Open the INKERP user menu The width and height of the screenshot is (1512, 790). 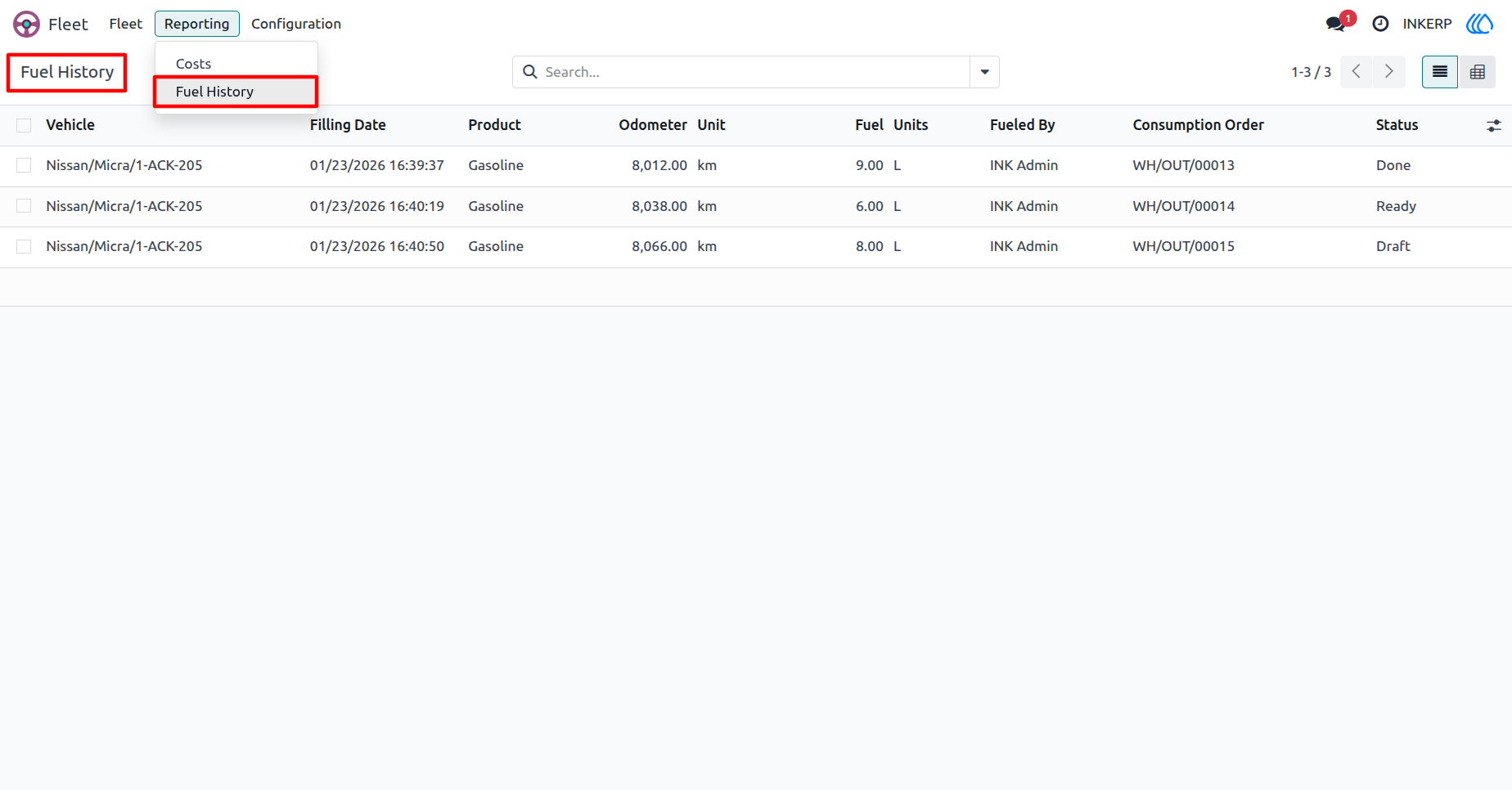click(x=1427, y=24)
